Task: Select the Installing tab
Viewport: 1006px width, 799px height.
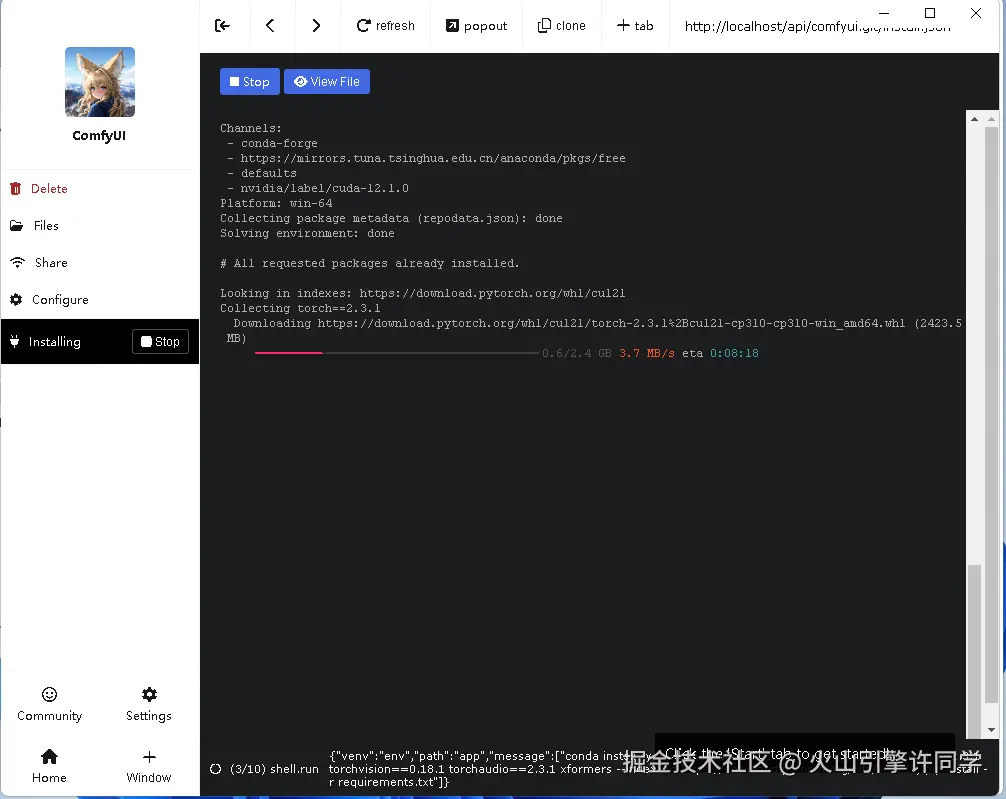Action: coord(55,341)
